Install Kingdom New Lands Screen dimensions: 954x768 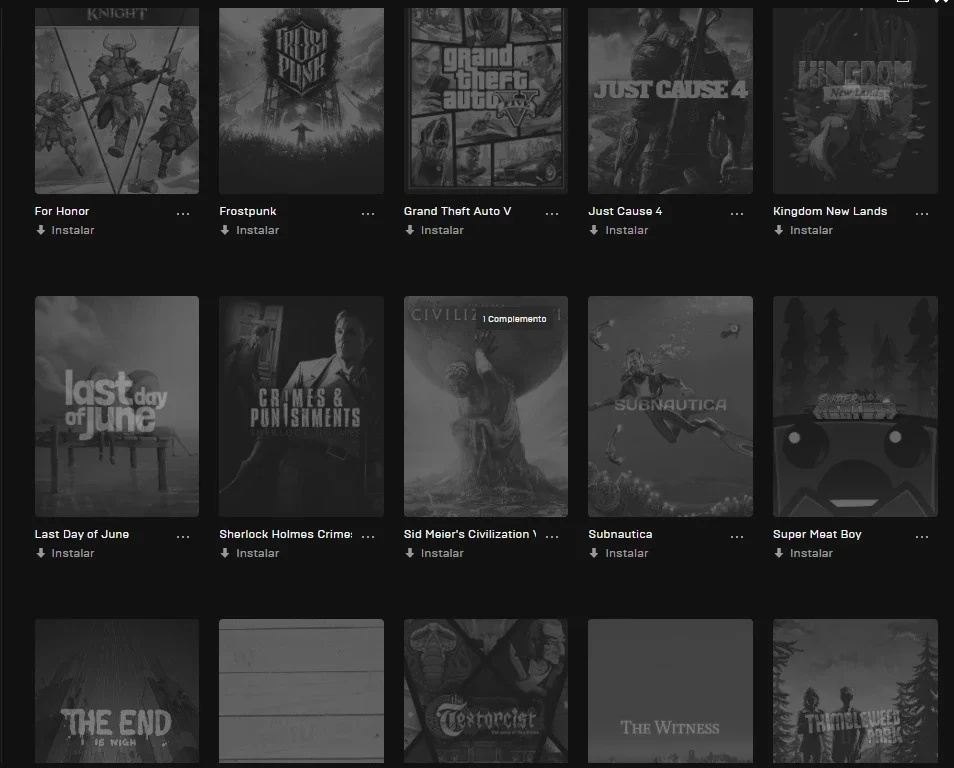(803, 230)
